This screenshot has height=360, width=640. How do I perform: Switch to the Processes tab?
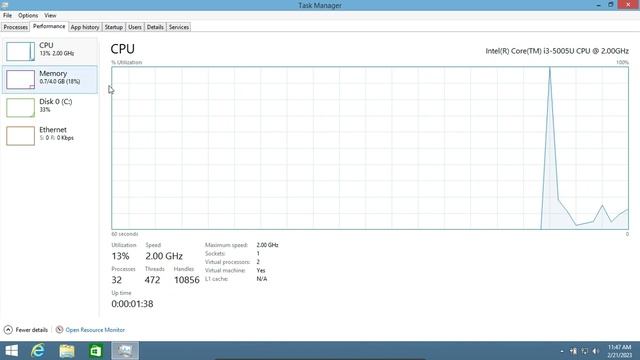[16, 27]
